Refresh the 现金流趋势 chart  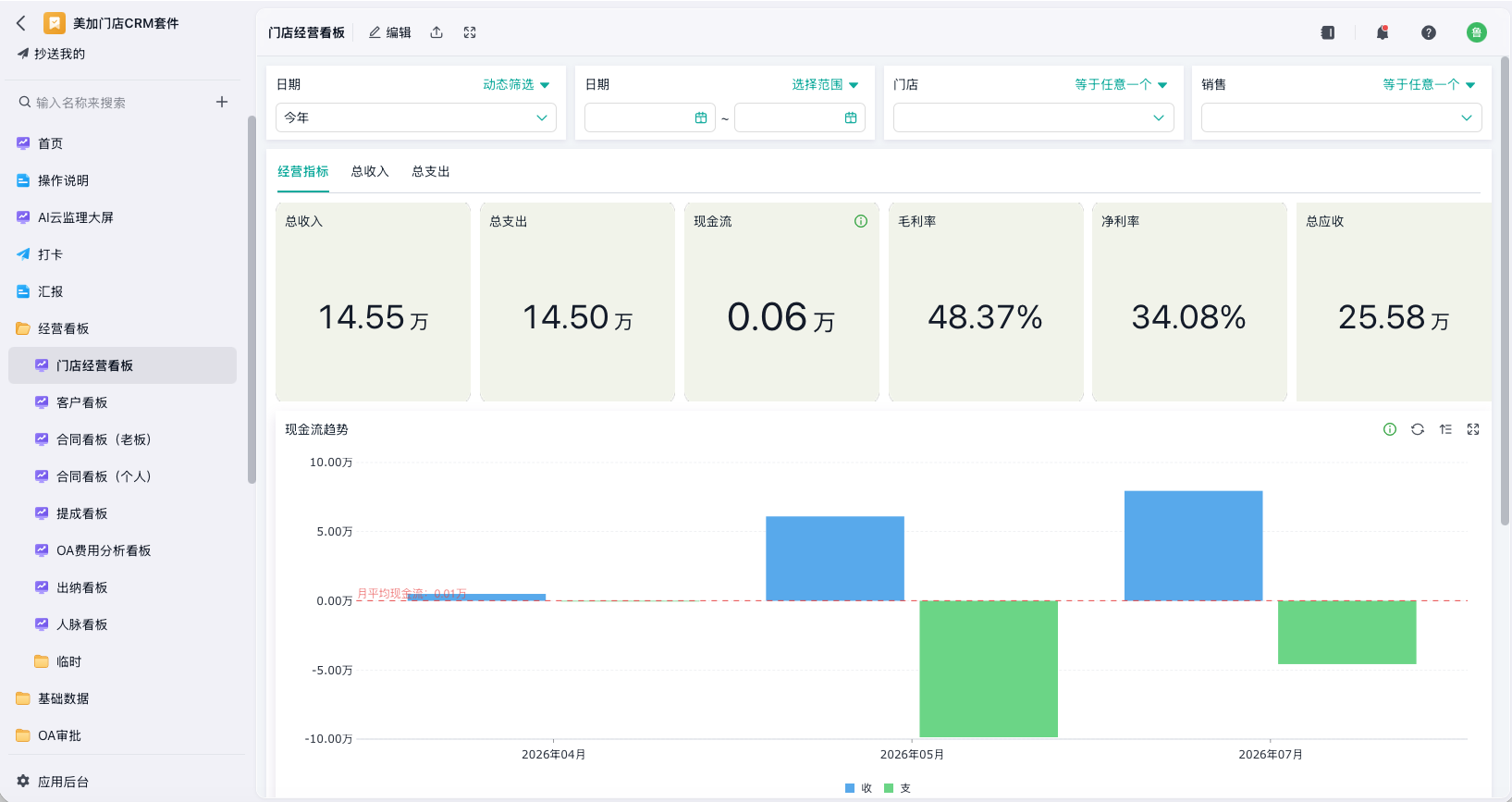point(1418,429)
